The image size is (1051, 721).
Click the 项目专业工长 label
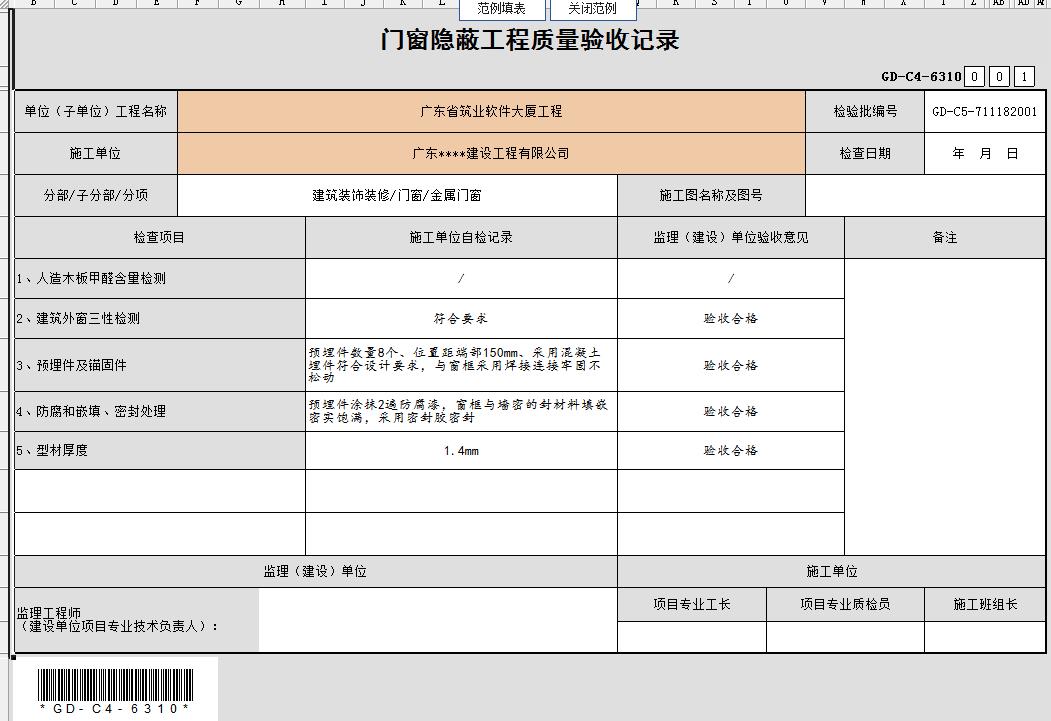click(692, 604)
